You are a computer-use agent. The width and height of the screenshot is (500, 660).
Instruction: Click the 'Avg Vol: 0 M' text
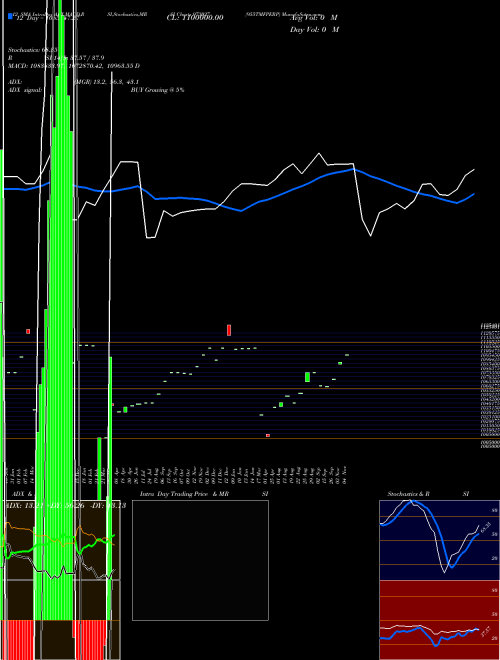click(x=313, y=18)
